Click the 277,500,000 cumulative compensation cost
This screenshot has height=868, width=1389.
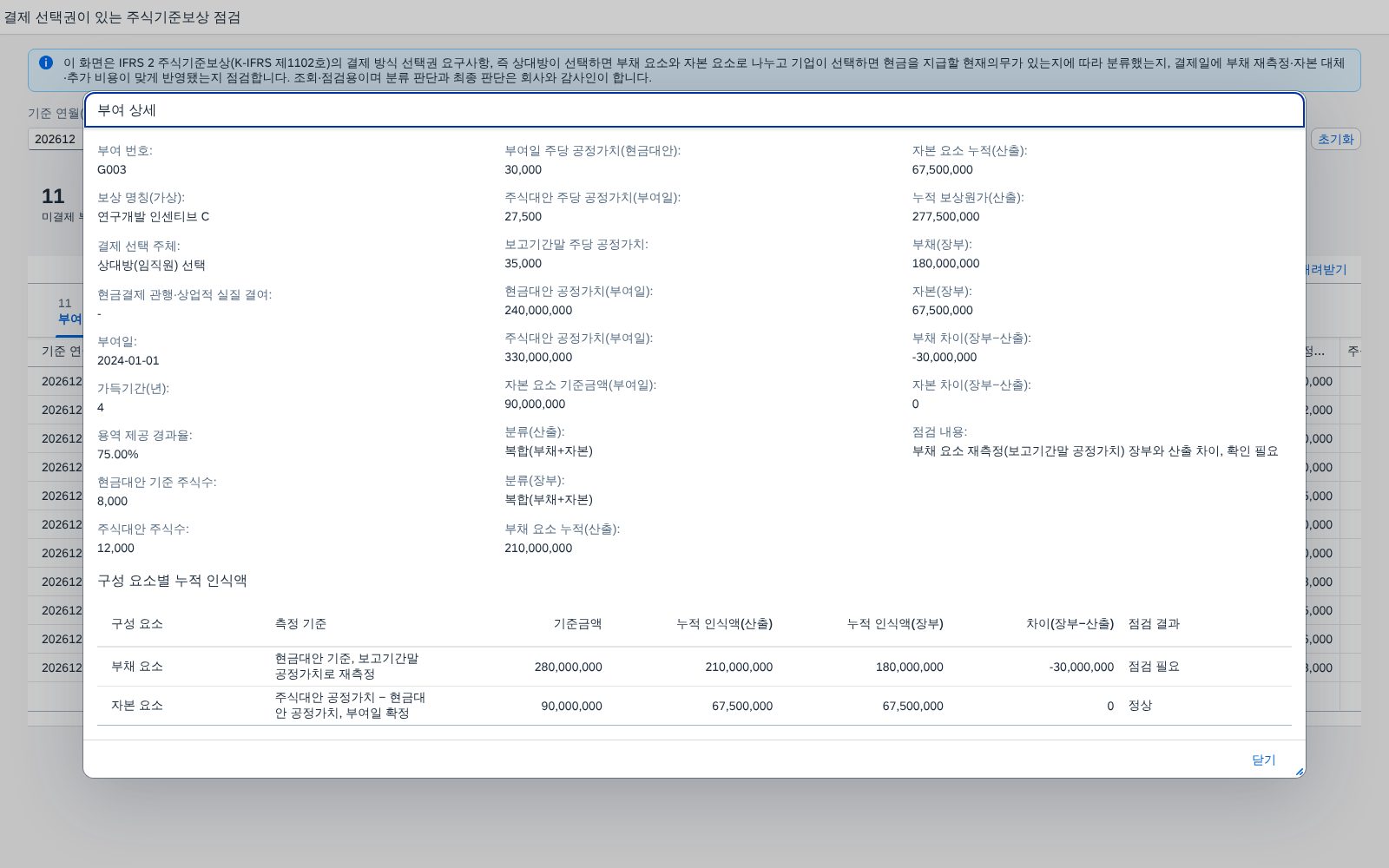(x=945, y=217)
